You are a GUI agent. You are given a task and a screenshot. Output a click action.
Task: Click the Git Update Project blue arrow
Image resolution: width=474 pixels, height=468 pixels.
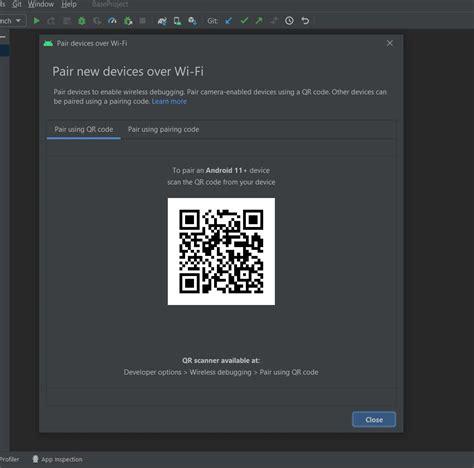(x=228, y=21)
